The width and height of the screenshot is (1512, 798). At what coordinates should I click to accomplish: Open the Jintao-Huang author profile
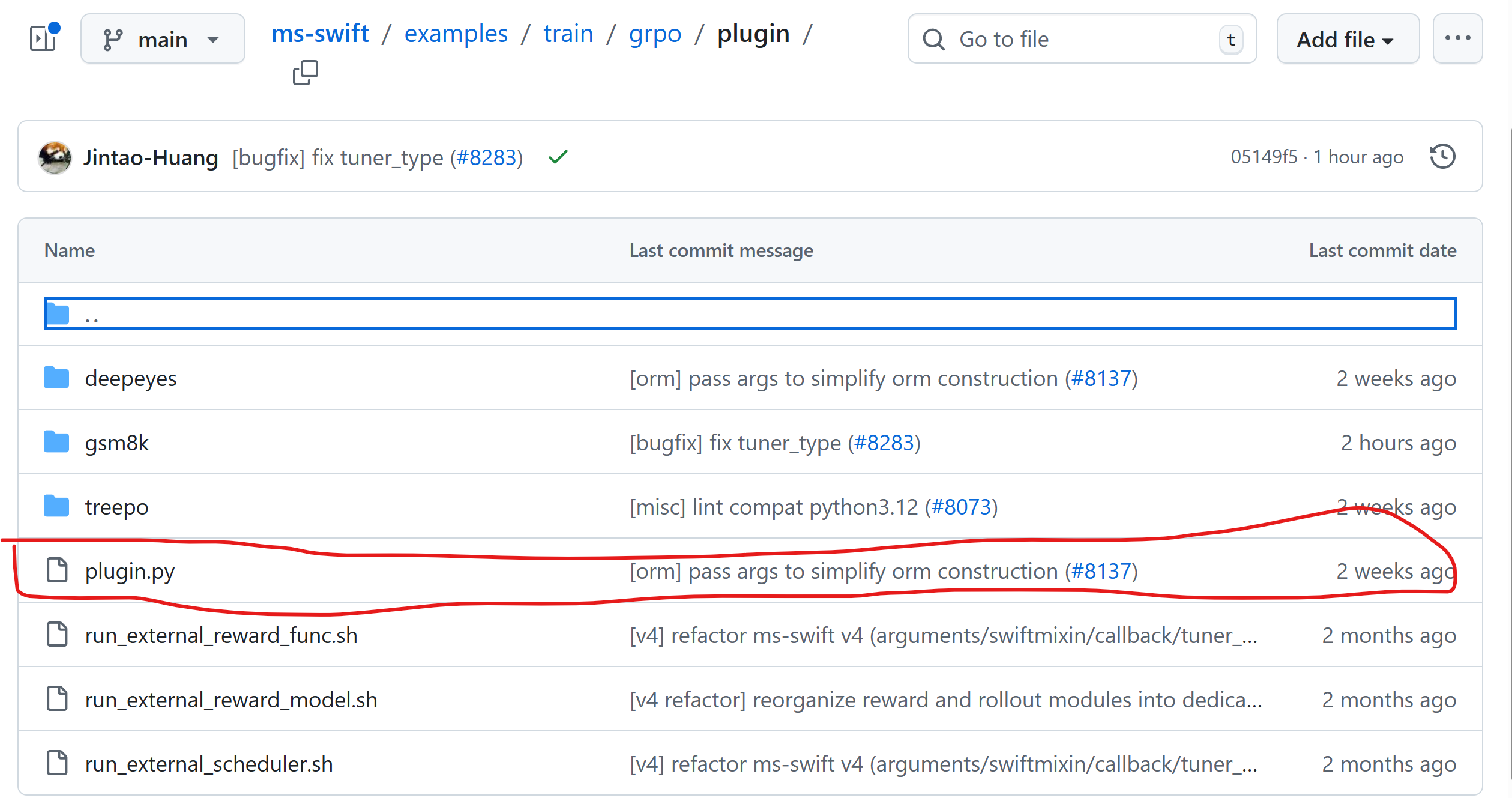point(151,157)
